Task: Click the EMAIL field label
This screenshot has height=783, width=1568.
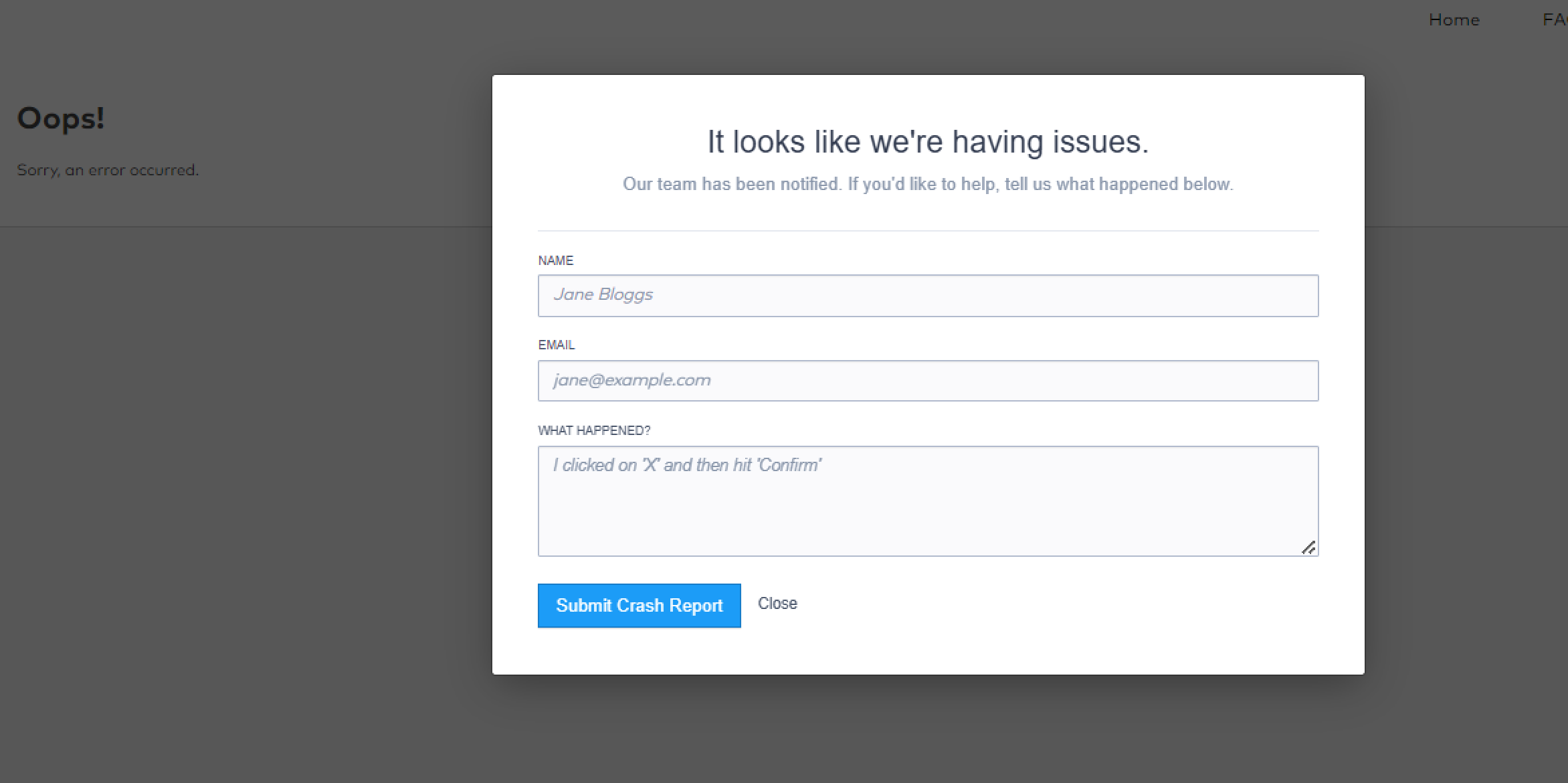Action: coord(556,345)
